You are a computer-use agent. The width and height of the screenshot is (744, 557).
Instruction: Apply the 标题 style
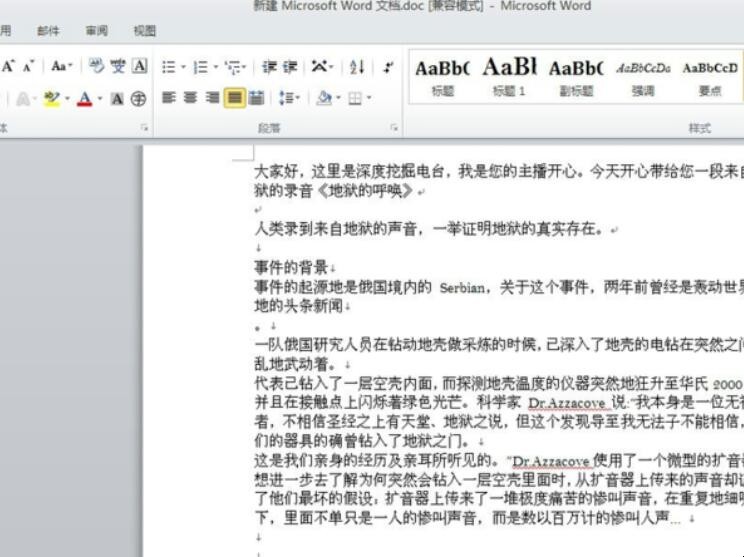(442, 77)
